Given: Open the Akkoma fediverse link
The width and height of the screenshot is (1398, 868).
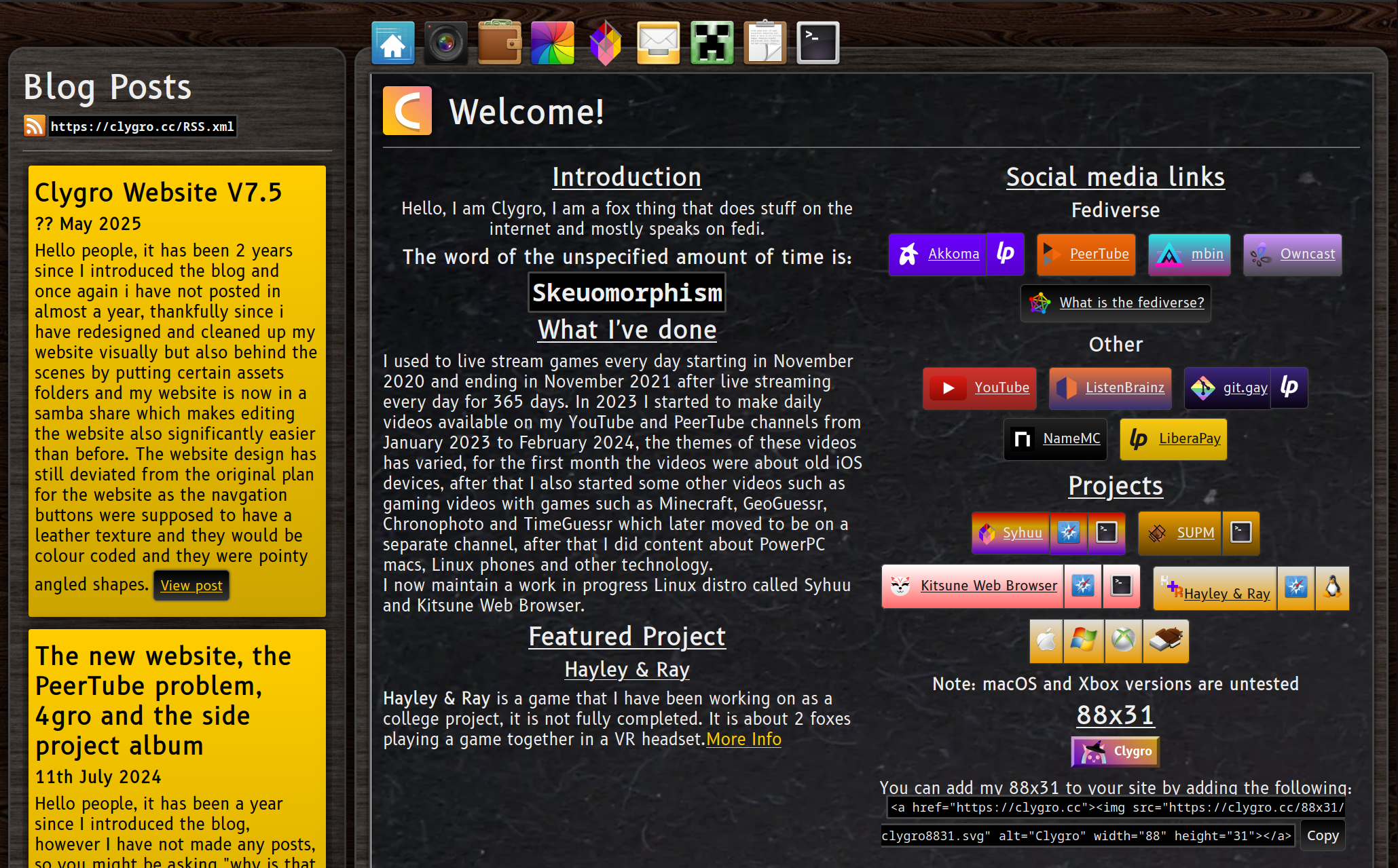Looking at the screenshot, I should point(938,254).
